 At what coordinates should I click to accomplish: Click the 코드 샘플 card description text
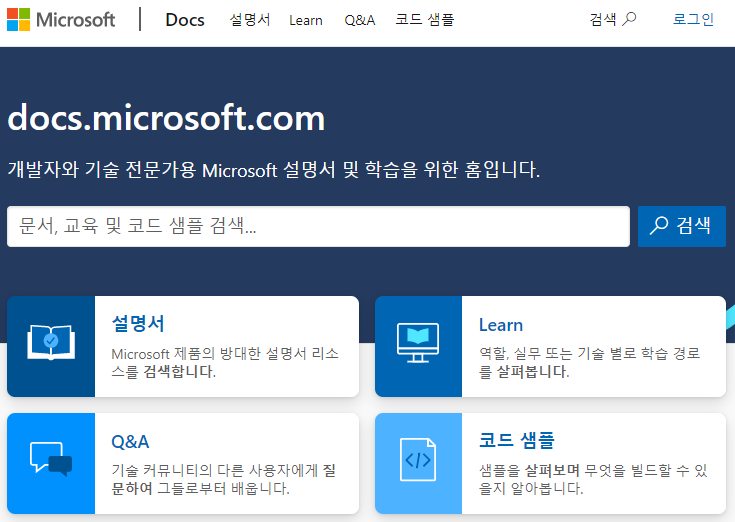click(x=593, y=479)
